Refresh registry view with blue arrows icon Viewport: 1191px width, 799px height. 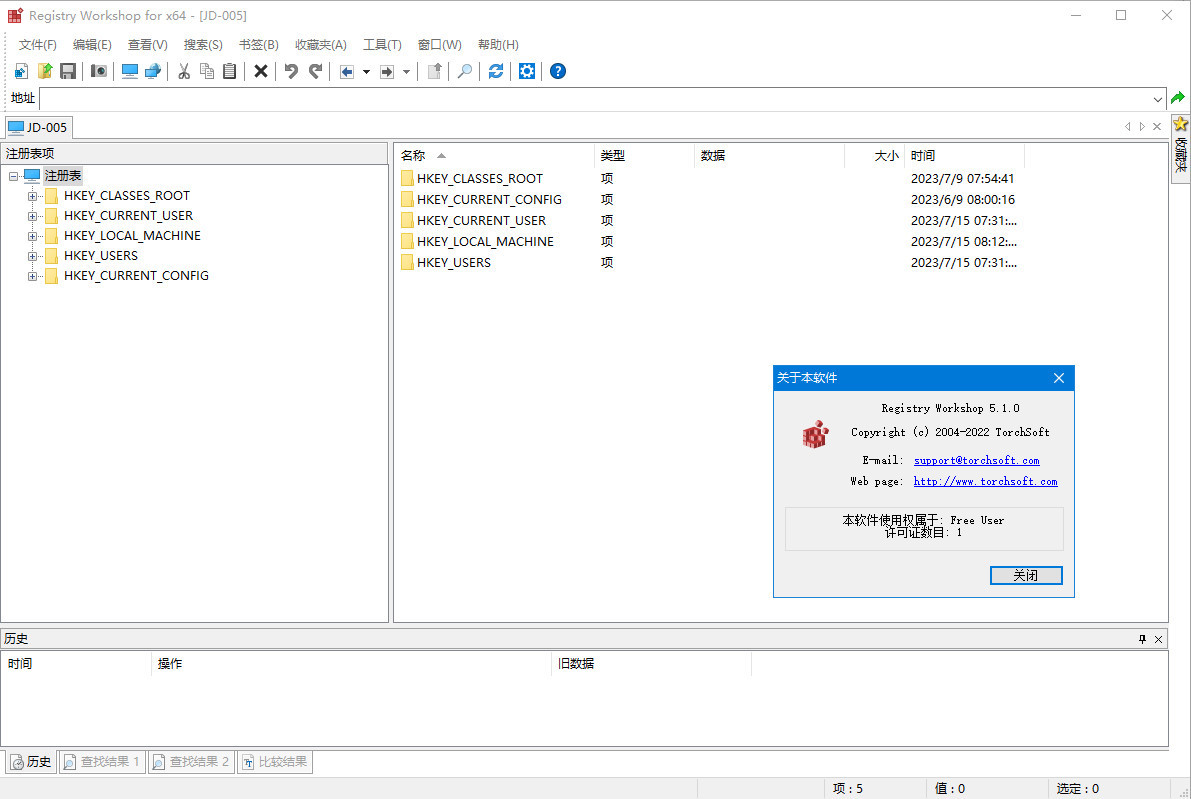[x=496, y=71]
